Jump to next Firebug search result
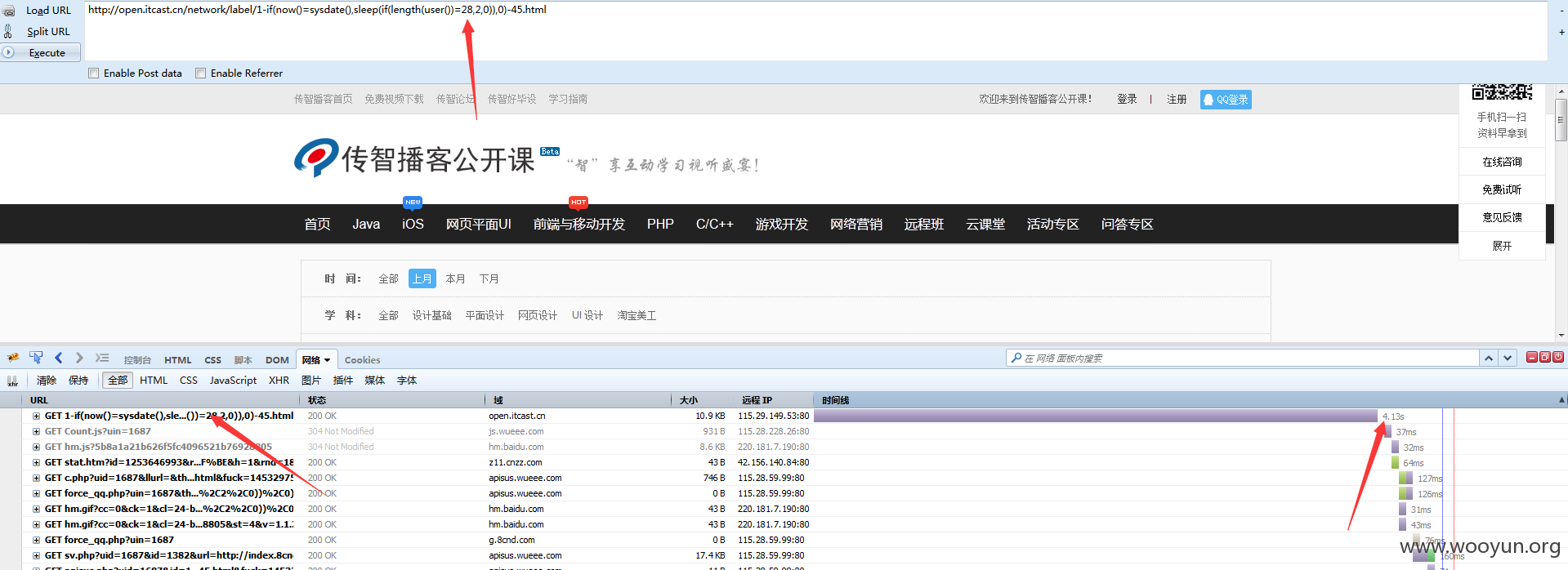Image resolution: width=1568 pixels, height=570 pixels. tap(1508, 358)
